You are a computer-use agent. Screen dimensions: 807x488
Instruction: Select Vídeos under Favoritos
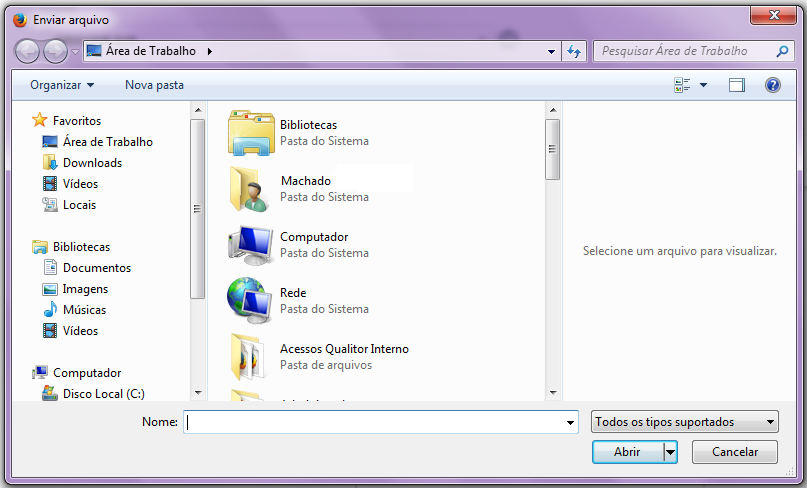click(x=80, y=184)
